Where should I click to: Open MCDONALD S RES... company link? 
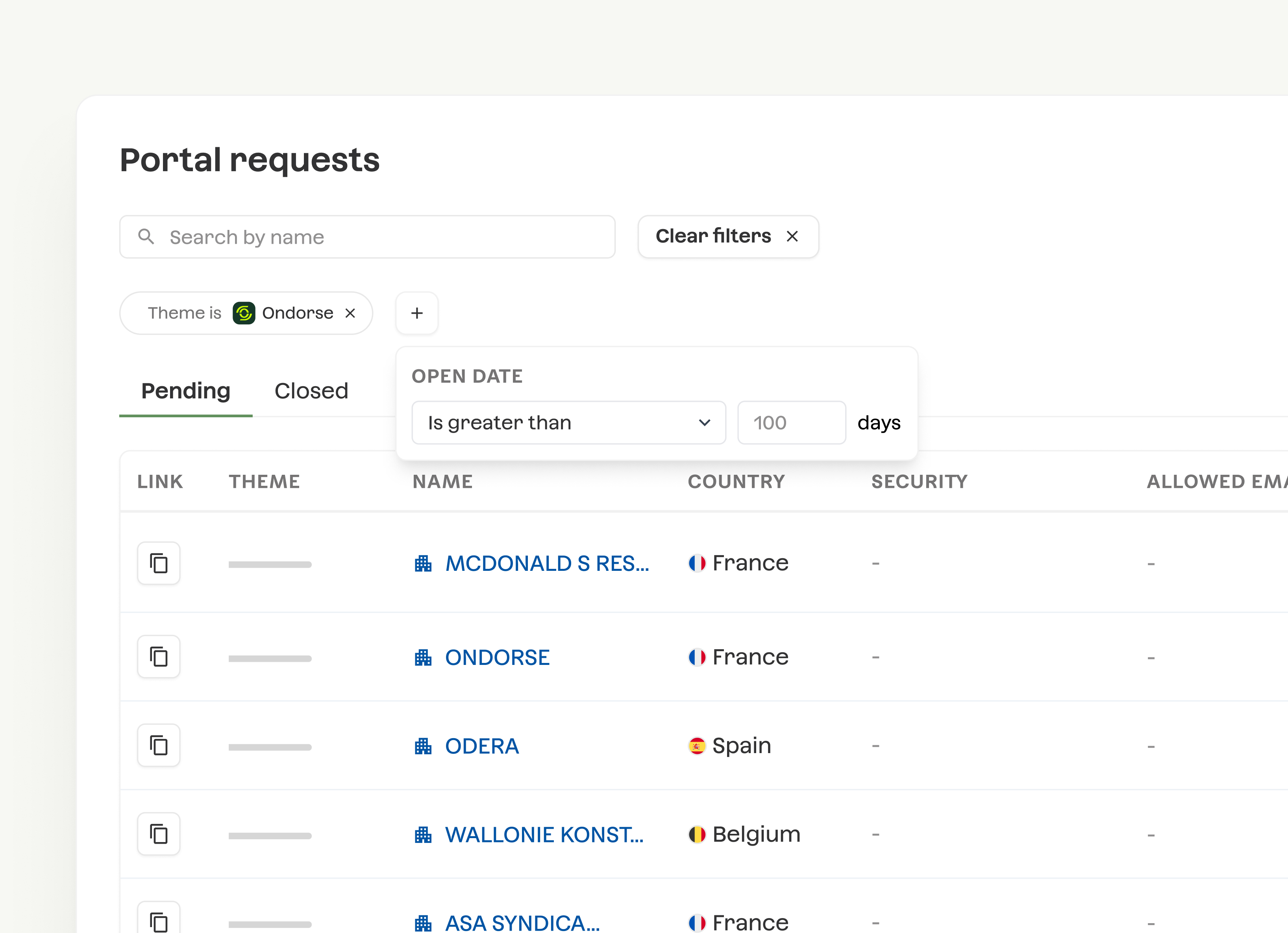(x=547, y=563)
